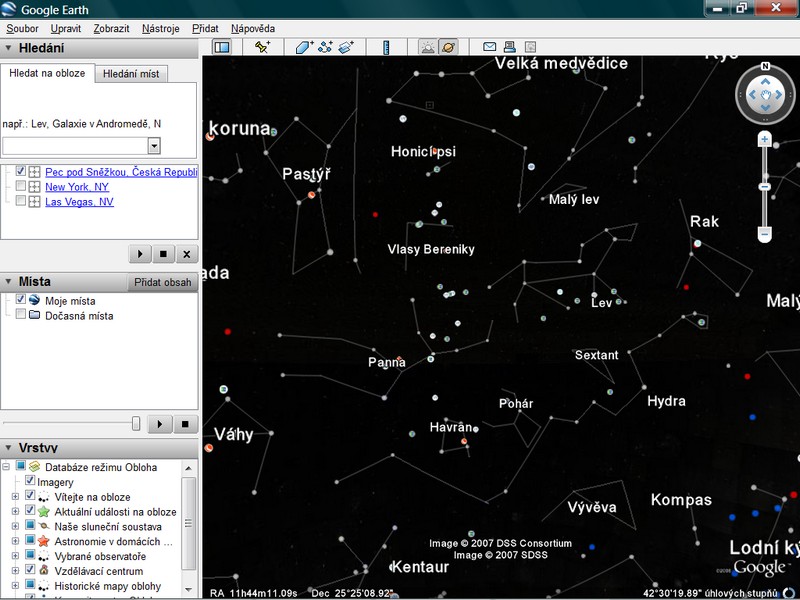
Task: Click the Vrstvy panel scrollbar thumb
Action: click(x=188, y=523)
